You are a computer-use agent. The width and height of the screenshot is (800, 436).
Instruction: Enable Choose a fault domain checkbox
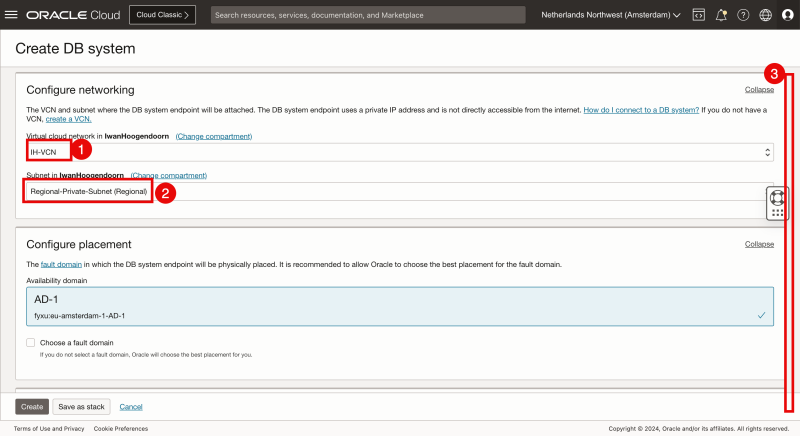pos(31,343)
